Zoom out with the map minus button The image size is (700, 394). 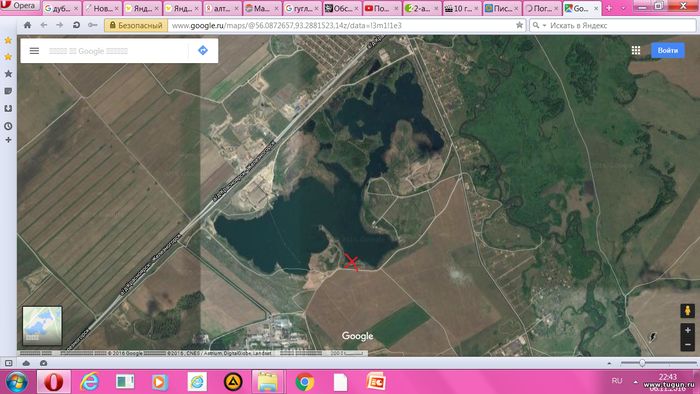[x=688, y=344]
